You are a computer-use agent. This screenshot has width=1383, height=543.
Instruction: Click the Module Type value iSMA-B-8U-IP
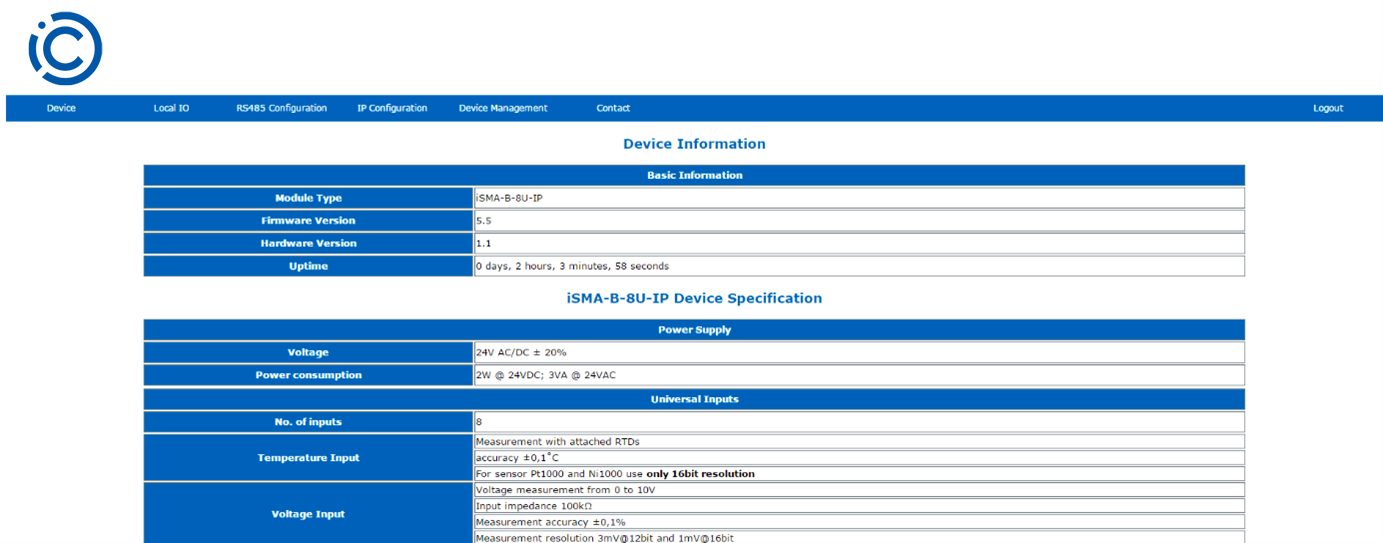pos(509,198)
